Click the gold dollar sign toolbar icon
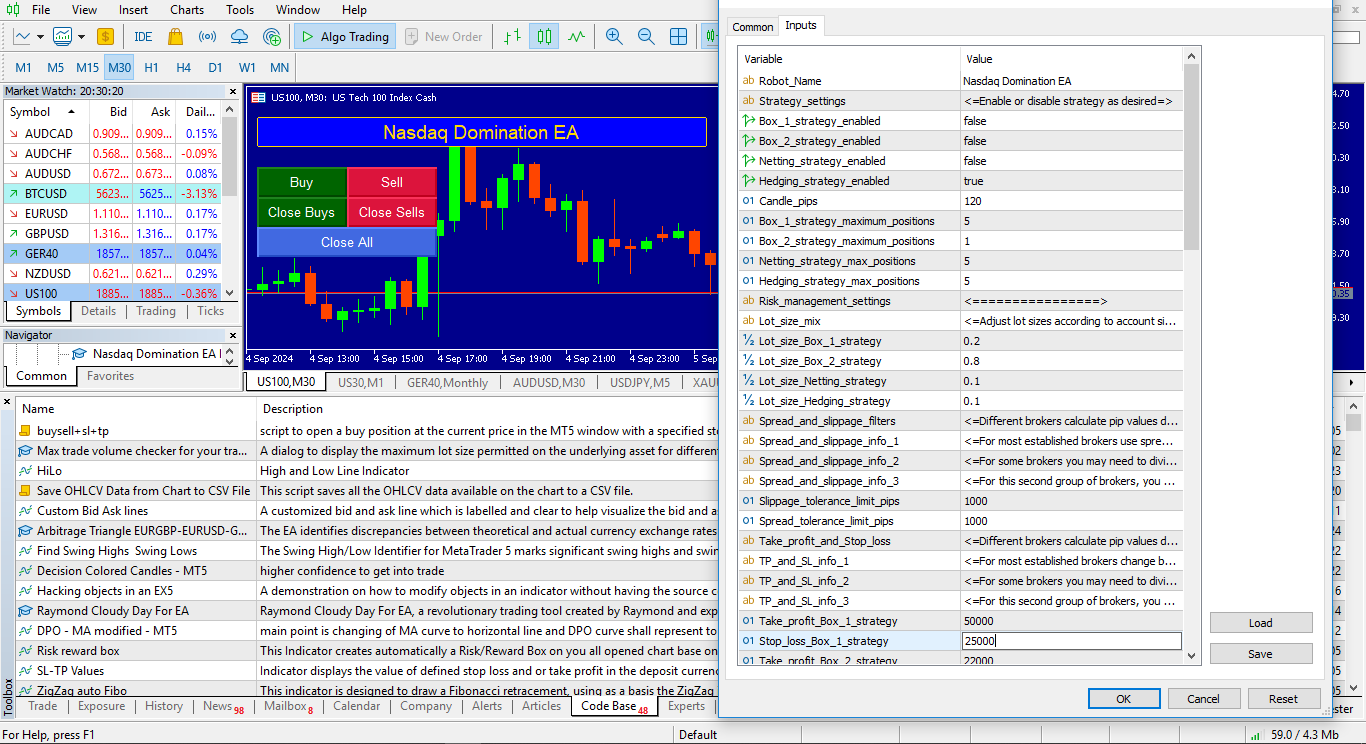The height and width of the screenshot is (744, 1366). coord(105,37)
